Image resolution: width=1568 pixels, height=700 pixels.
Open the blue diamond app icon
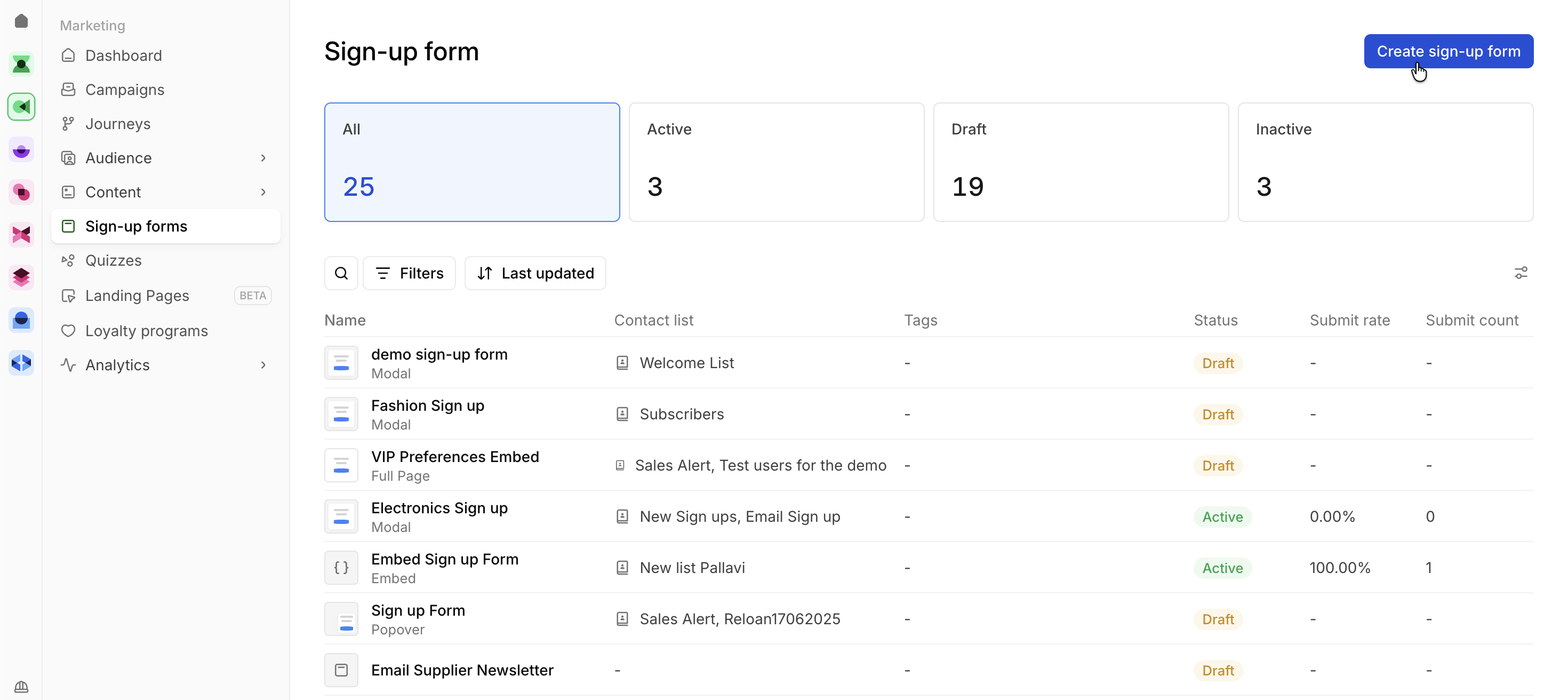point(21,363)
